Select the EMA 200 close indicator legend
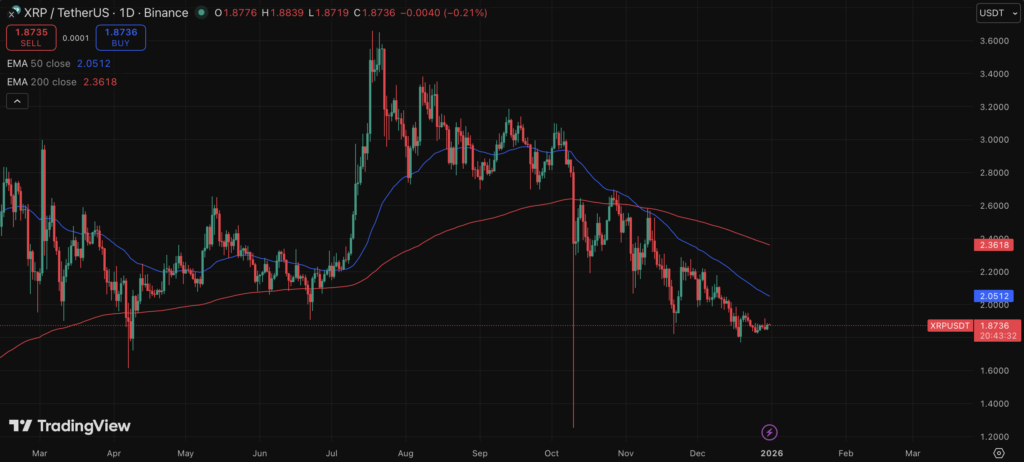 pyautogui.click(x=42, y=81)
